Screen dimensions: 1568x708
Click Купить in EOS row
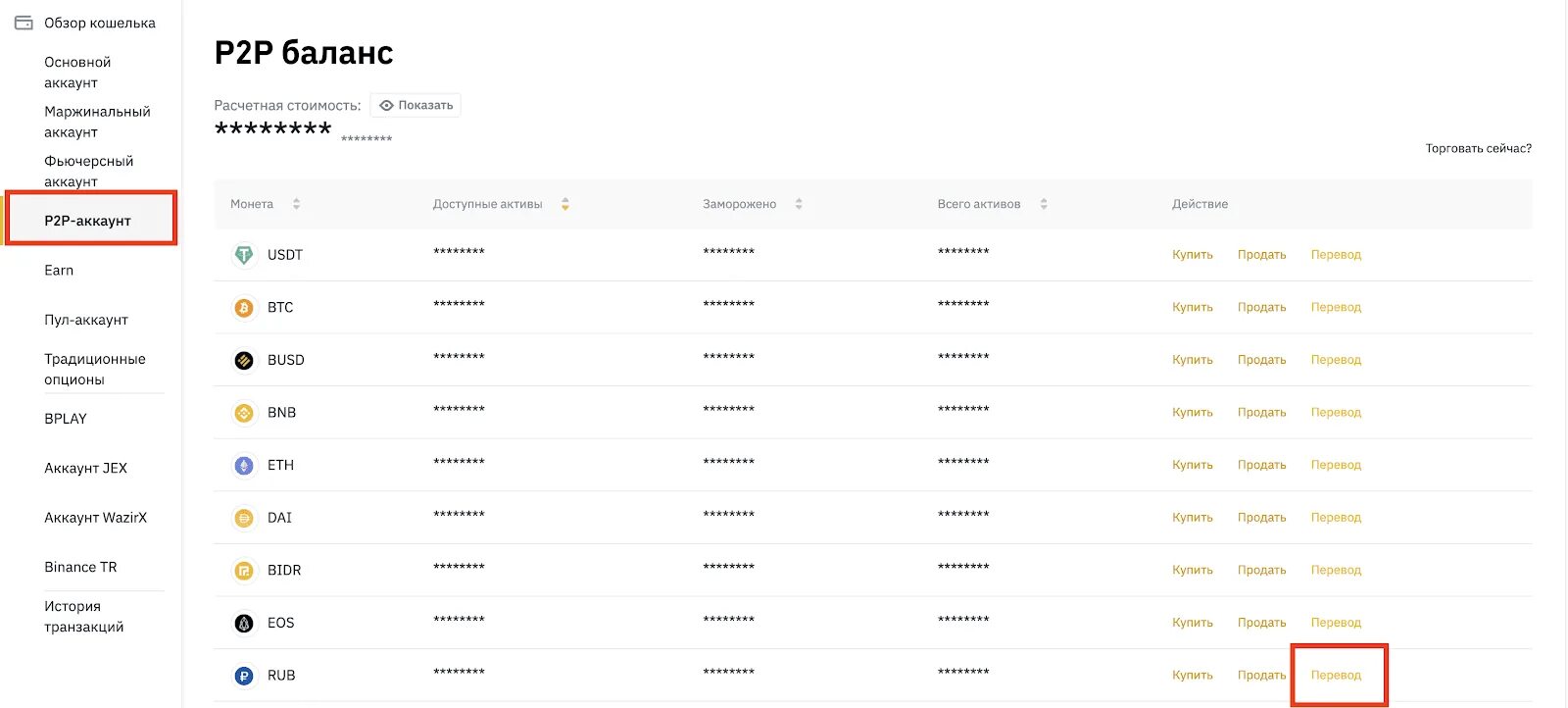pos(1193,623)
